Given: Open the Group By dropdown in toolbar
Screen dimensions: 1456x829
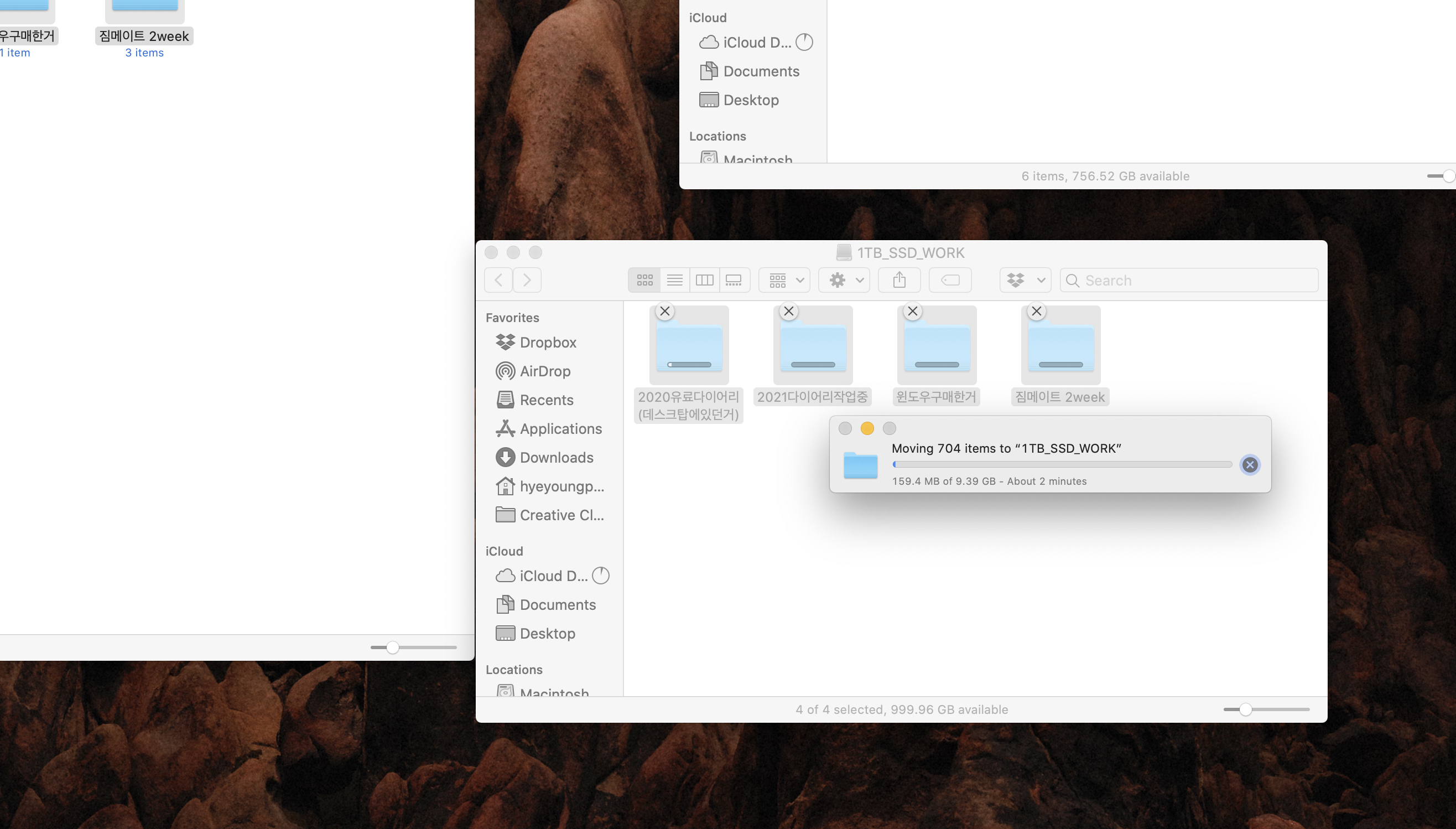Looking at the screenshot, I should coord(784,280).
